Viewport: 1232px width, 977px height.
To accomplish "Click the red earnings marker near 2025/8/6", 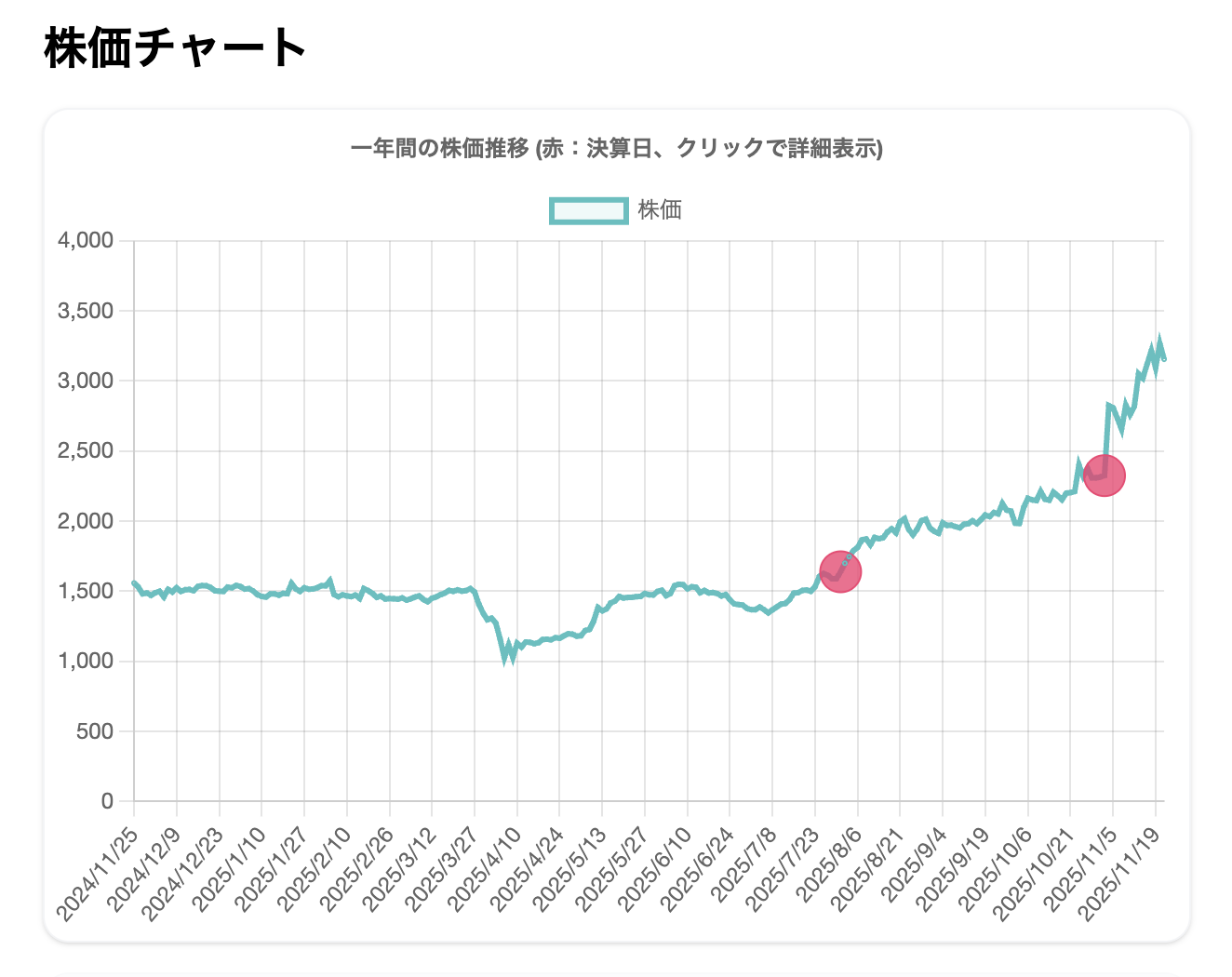I will (x=840, y=571).
